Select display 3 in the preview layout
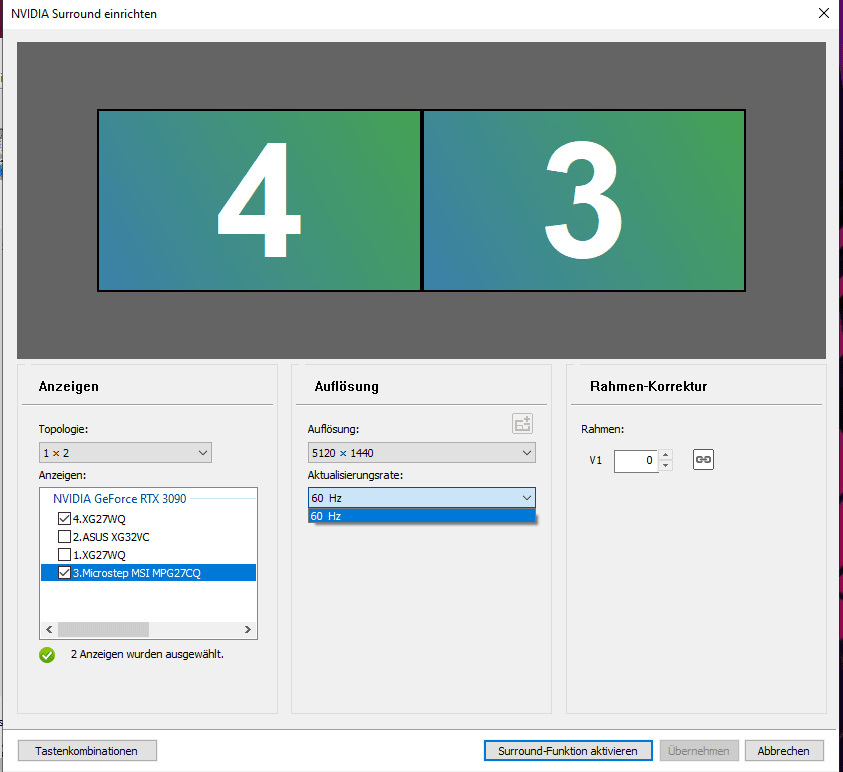The width and height of the screenshot is (843, 772). click(584, 200)
